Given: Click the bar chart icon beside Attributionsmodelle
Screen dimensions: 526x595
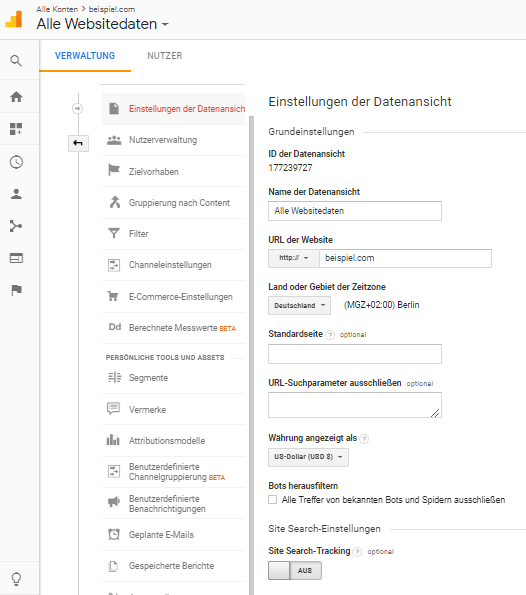Looking at the screenshot, I should (x=113, y=440).
